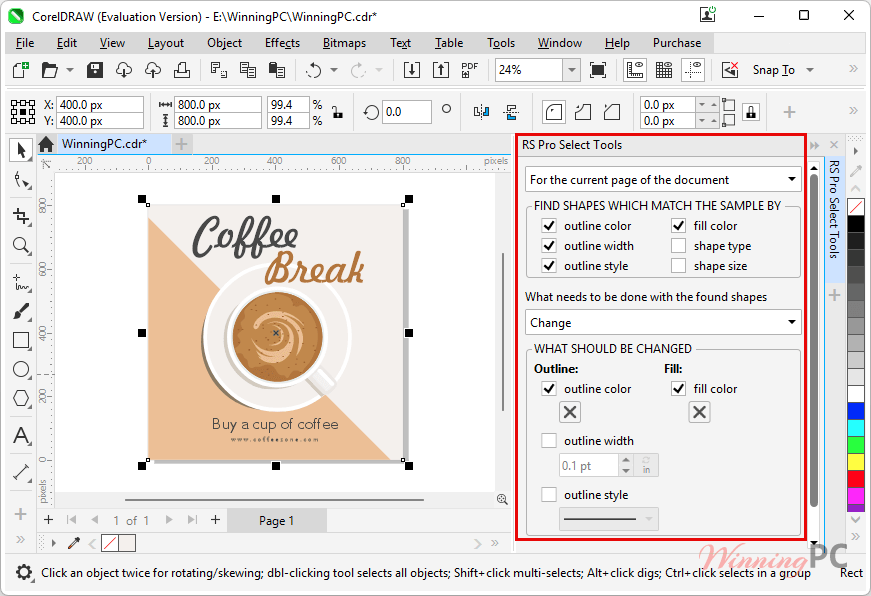Save the document
871x596 pixels.
pyautogui.click(x=95, y=70)
